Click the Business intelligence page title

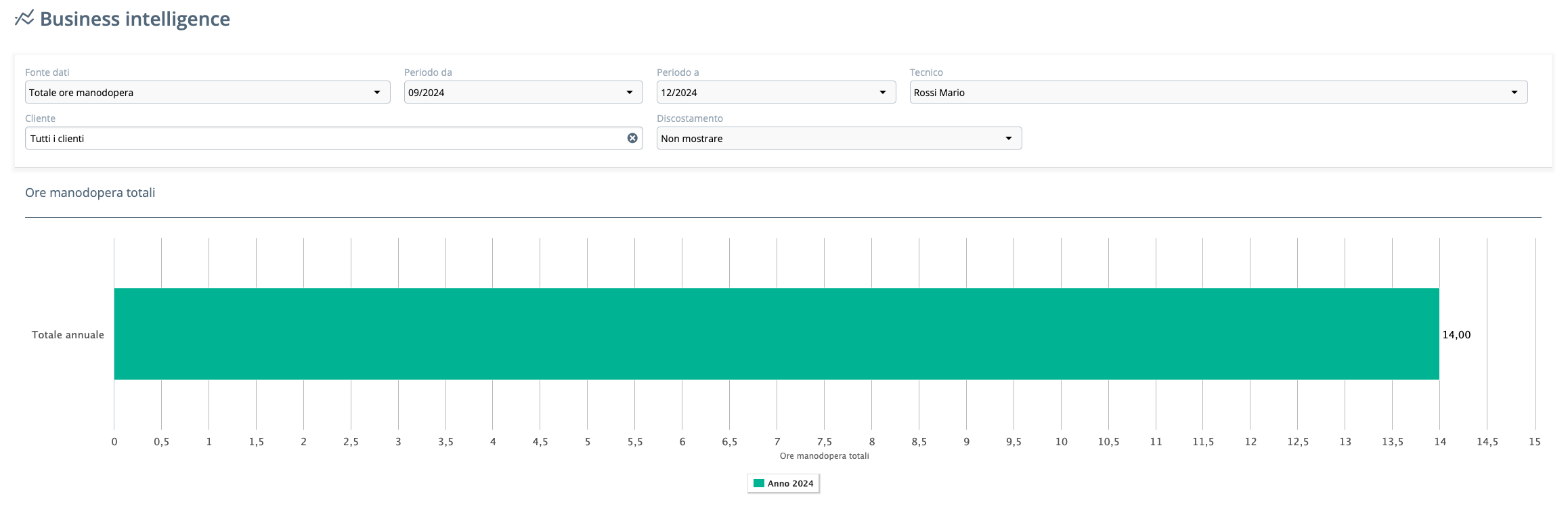click(135, 19)
